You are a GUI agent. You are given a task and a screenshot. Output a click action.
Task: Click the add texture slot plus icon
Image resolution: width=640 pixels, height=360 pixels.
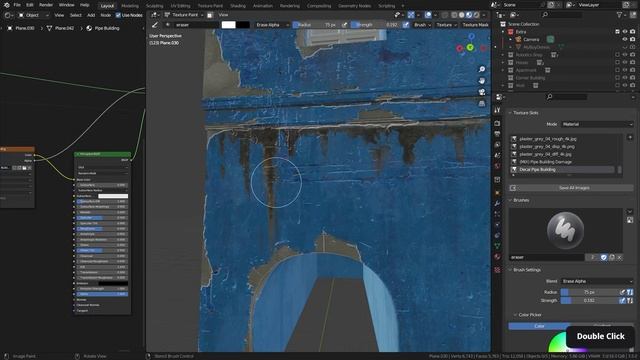630,138
